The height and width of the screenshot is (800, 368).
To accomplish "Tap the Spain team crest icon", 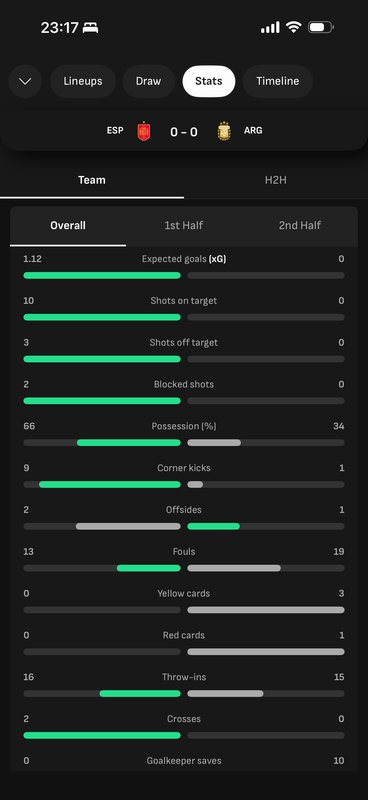I will pos(144,131).
